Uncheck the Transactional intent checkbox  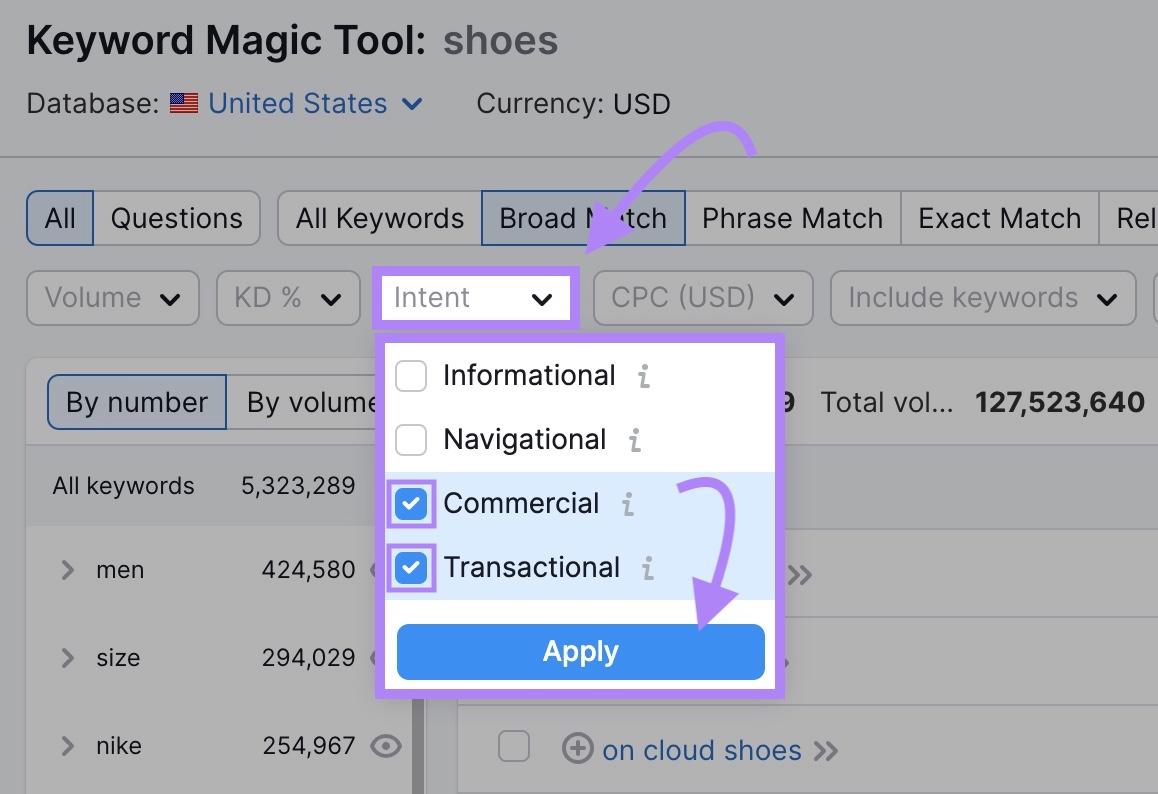[x=411, y=568]
